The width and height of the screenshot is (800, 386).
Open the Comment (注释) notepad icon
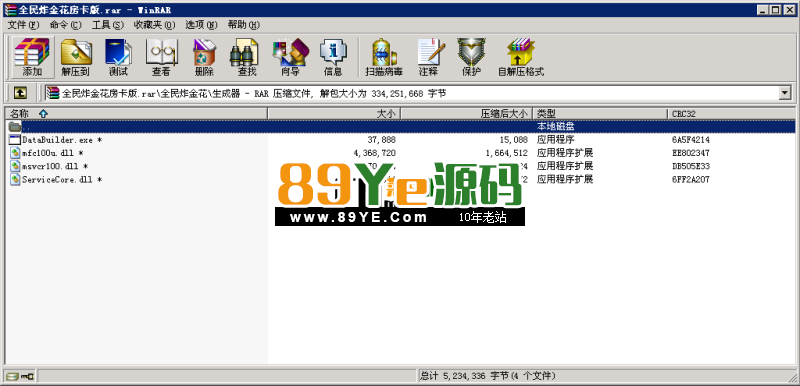pos(429,57)
